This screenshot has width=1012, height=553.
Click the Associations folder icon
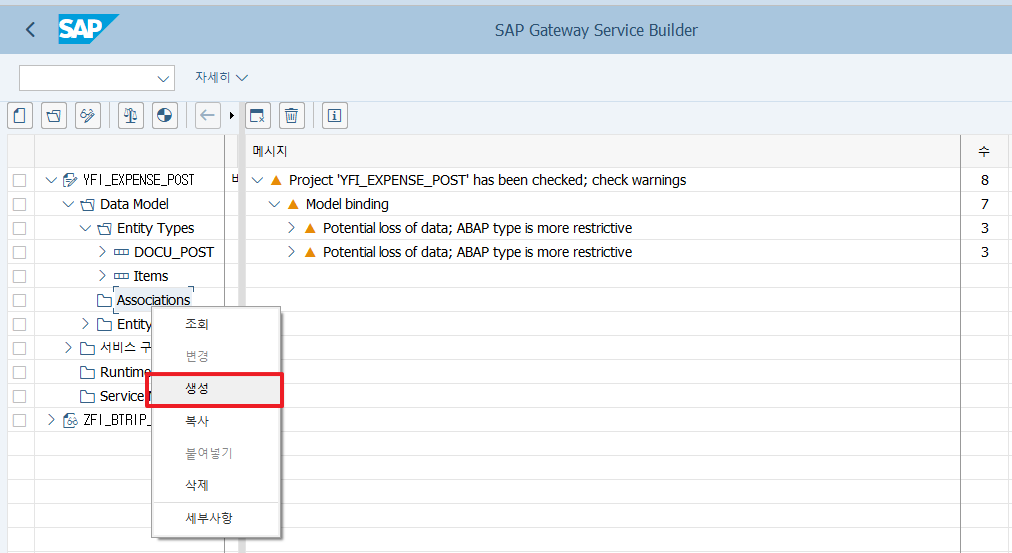pyautogui.click(x=104, y=300)
